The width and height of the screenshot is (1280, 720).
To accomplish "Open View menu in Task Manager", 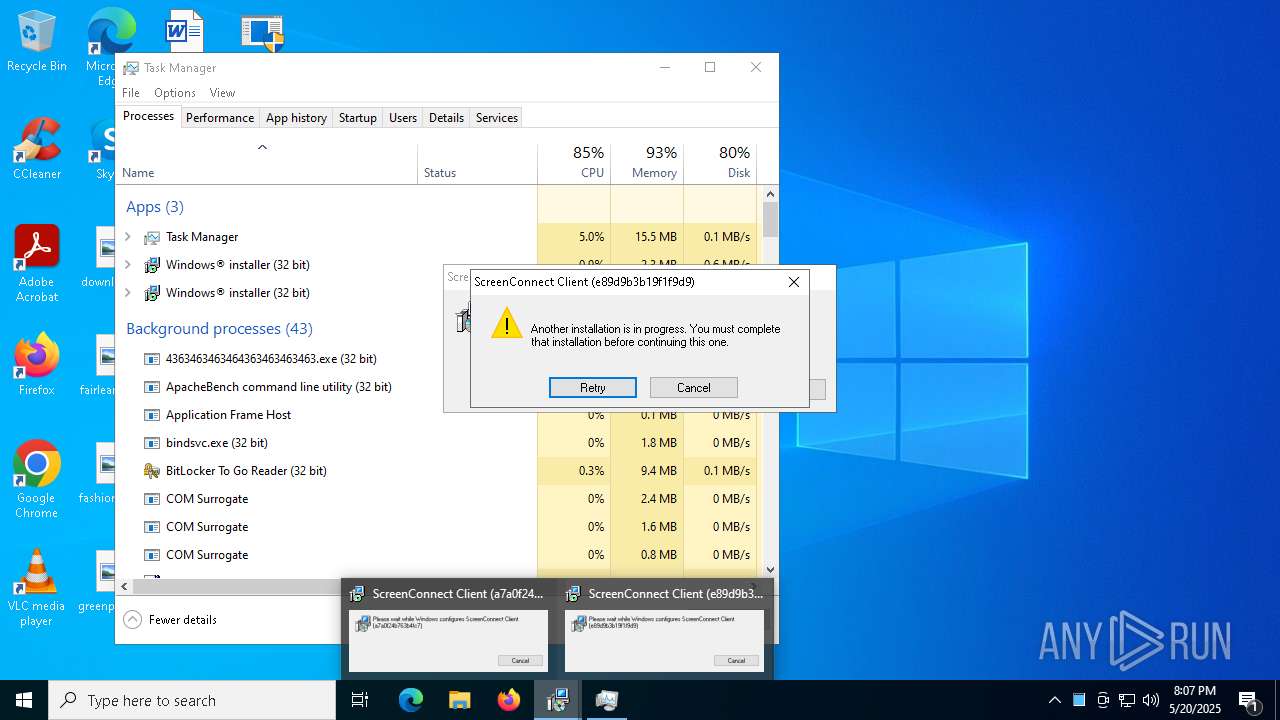I will pyautogui.click(x=223, y=93).
